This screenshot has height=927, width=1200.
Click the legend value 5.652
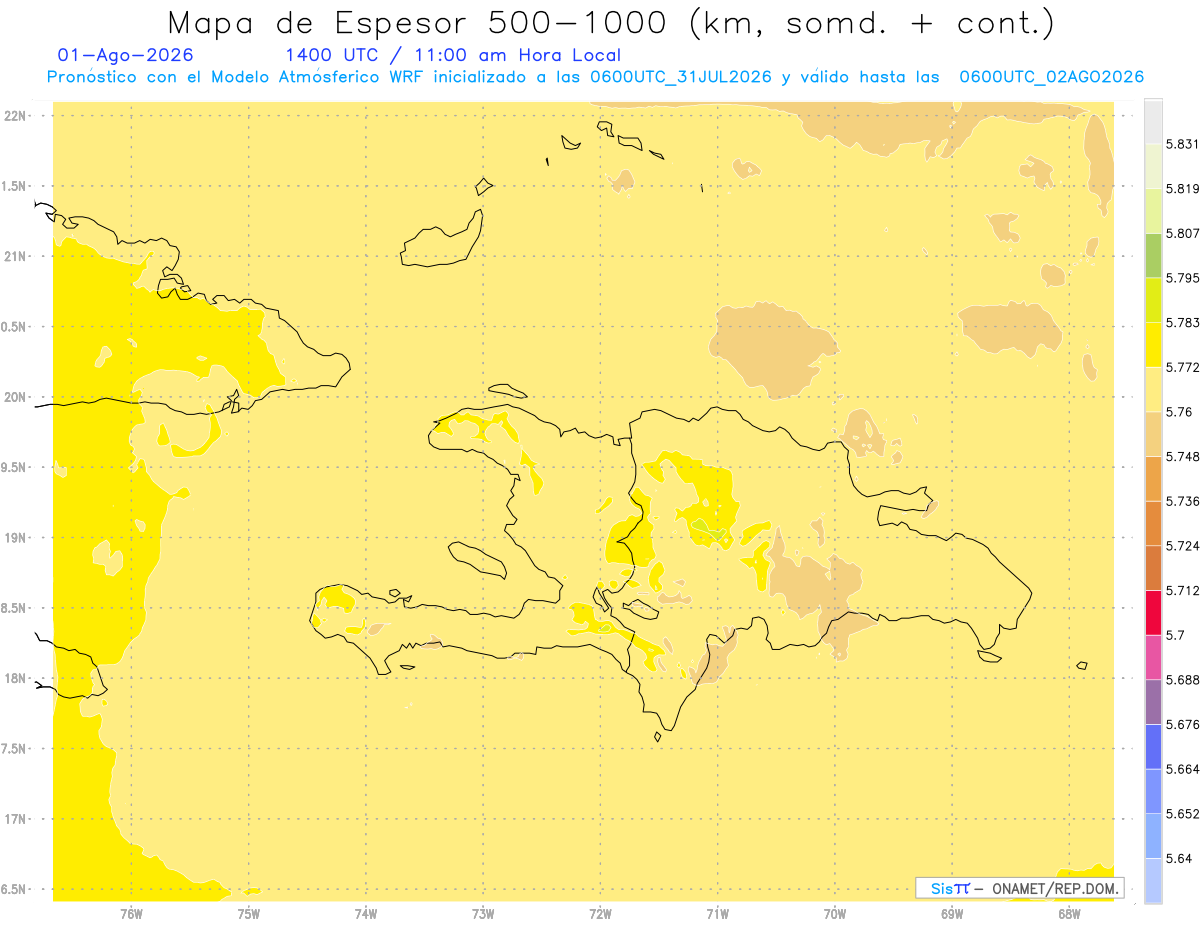click(x=1183, y=814)
